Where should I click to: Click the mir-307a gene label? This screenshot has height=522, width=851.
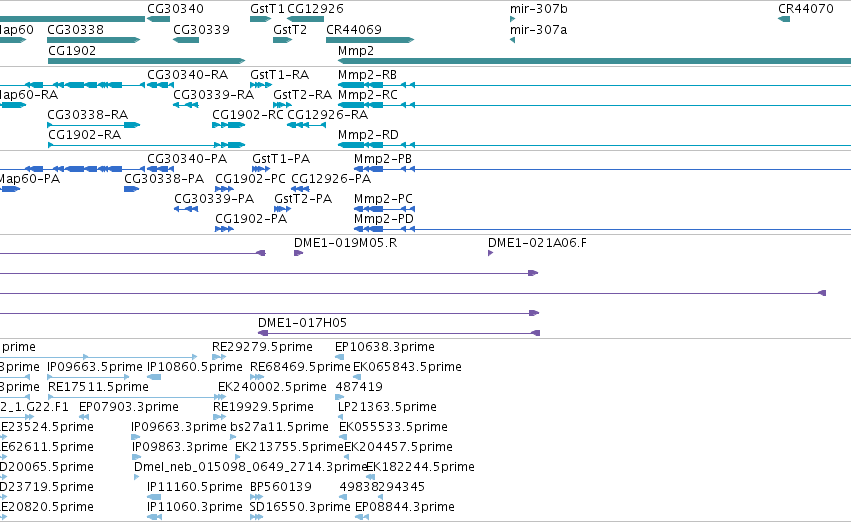(538, 29)
